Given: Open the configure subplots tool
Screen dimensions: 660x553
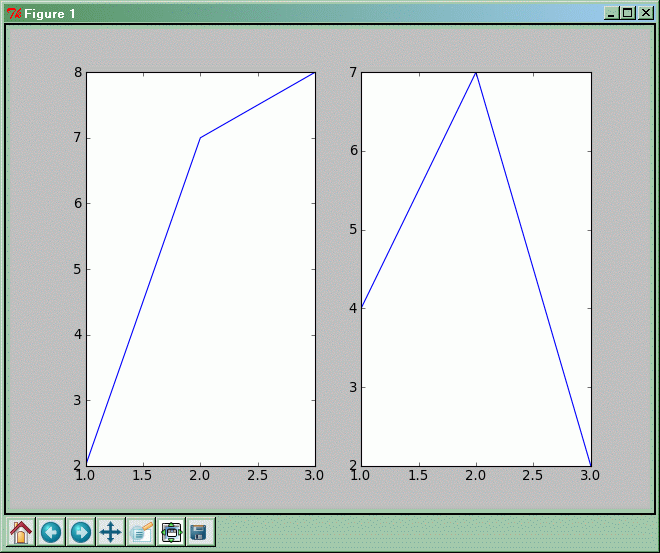Looking at the screenshot, I should [171, 532].
